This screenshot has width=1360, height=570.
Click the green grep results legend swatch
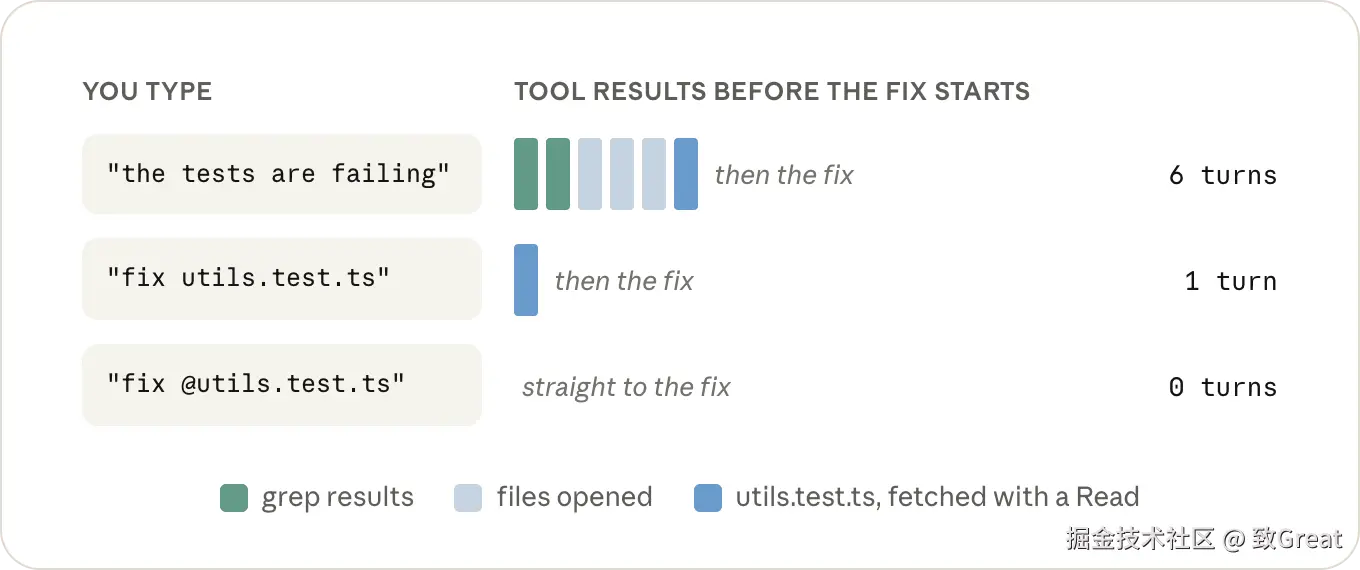pos(233,497)
